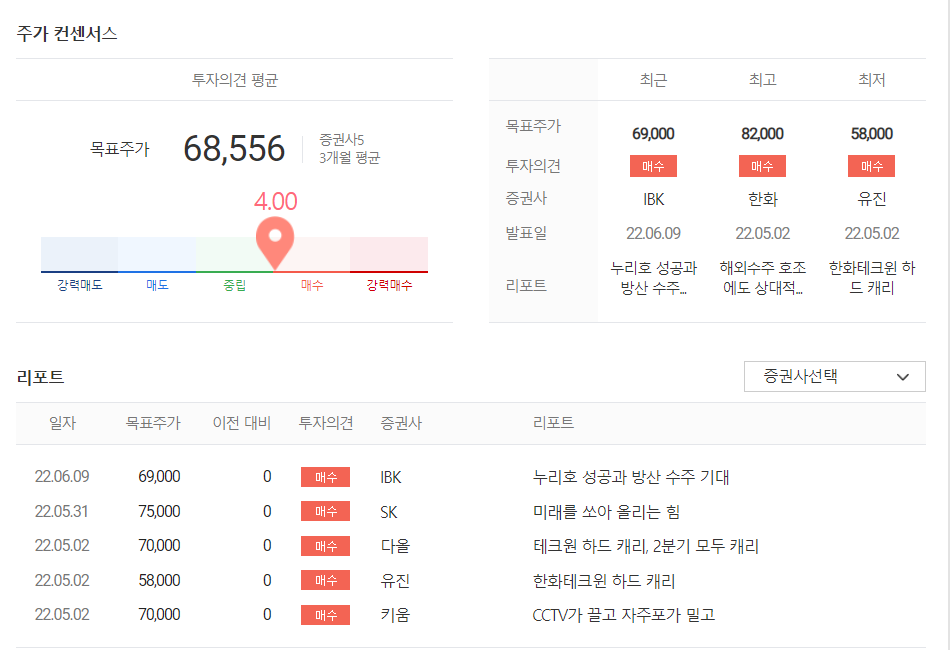Image resolution: width=950 pixels, height=650 pixels.
Task: Click 매수 badge in 다올 report row
Action: point(325,546)
